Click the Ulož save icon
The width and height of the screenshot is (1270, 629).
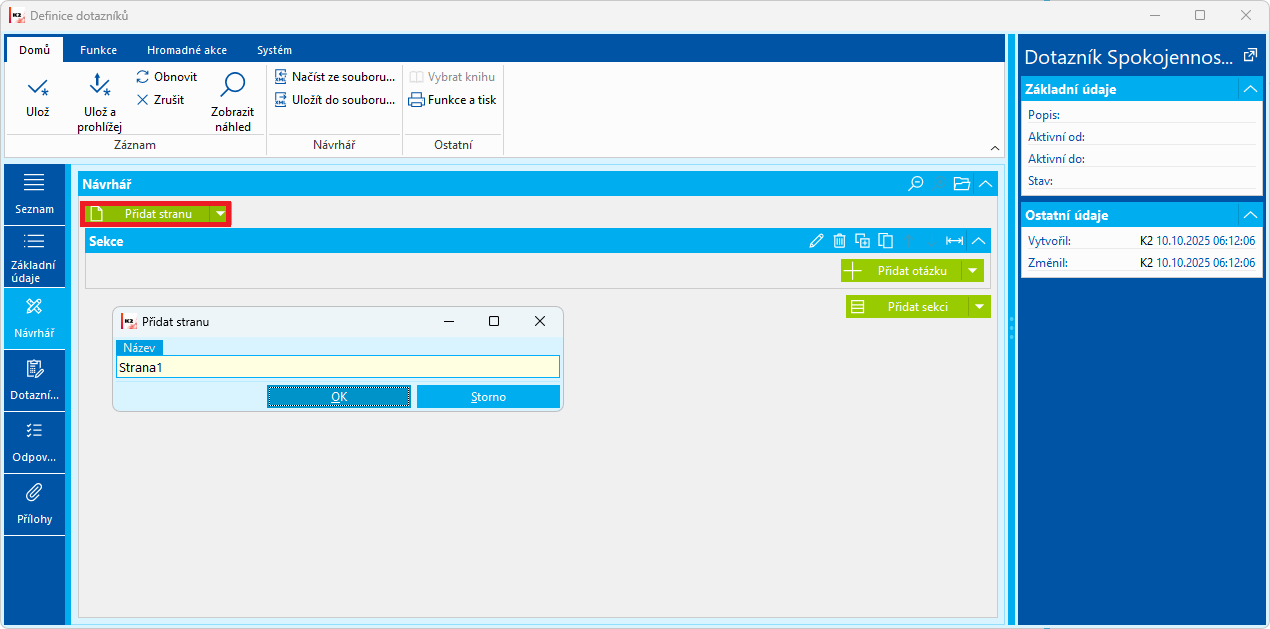(37, 87)
